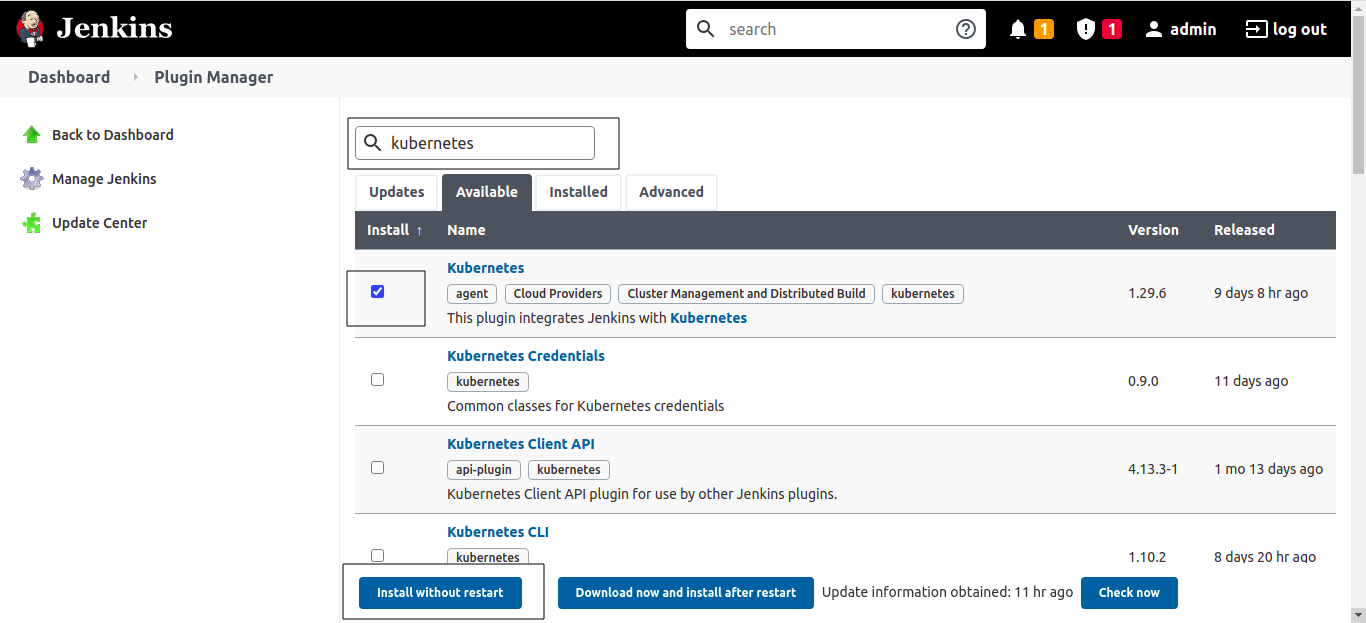The height and width of the screenshot is (623, 1366).
Task: Click the page vertical scrollbar
Action: [1358, 311]
